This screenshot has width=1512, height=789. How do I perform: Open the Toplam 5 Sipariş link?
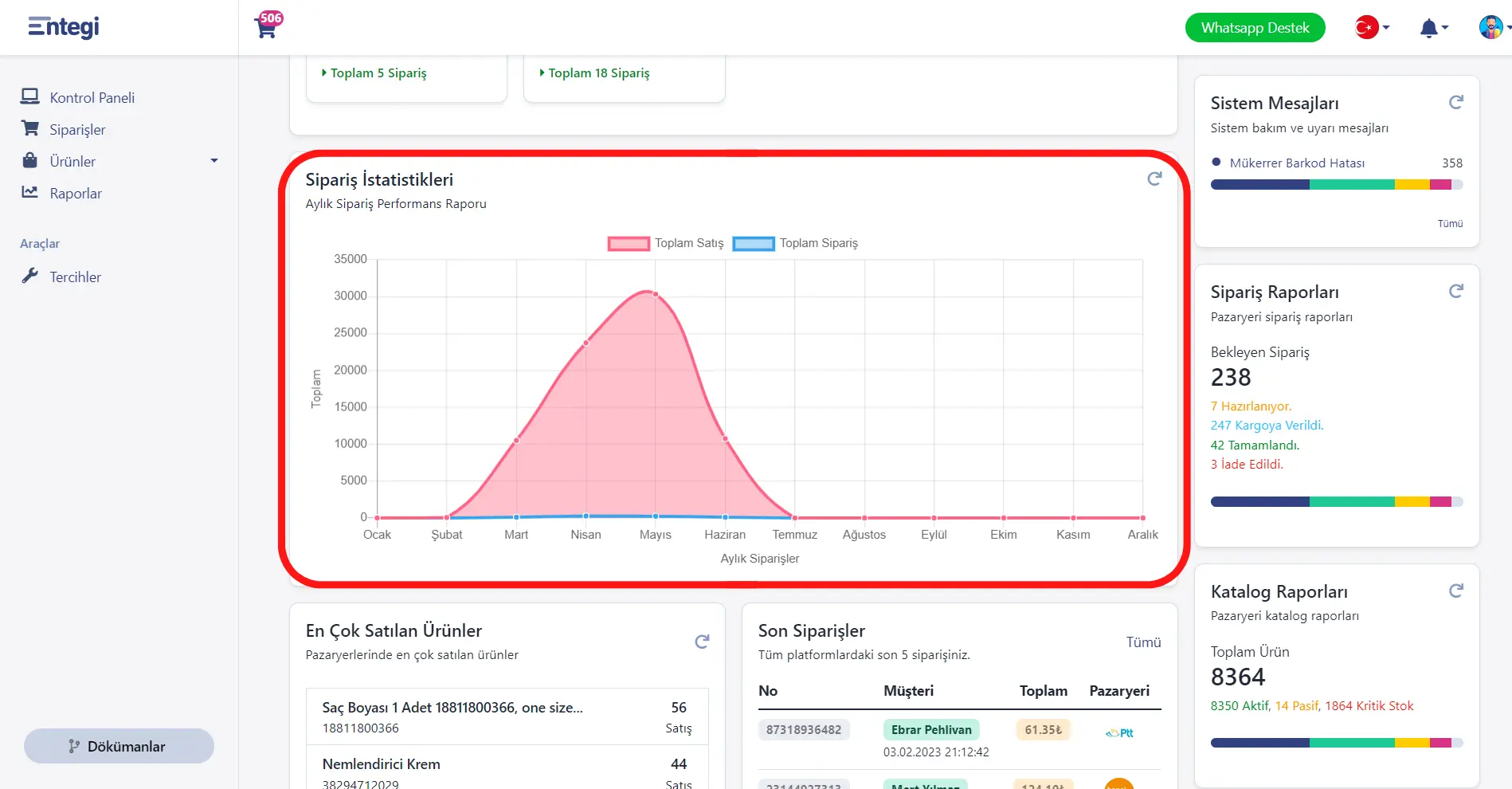tap(374, 73)
